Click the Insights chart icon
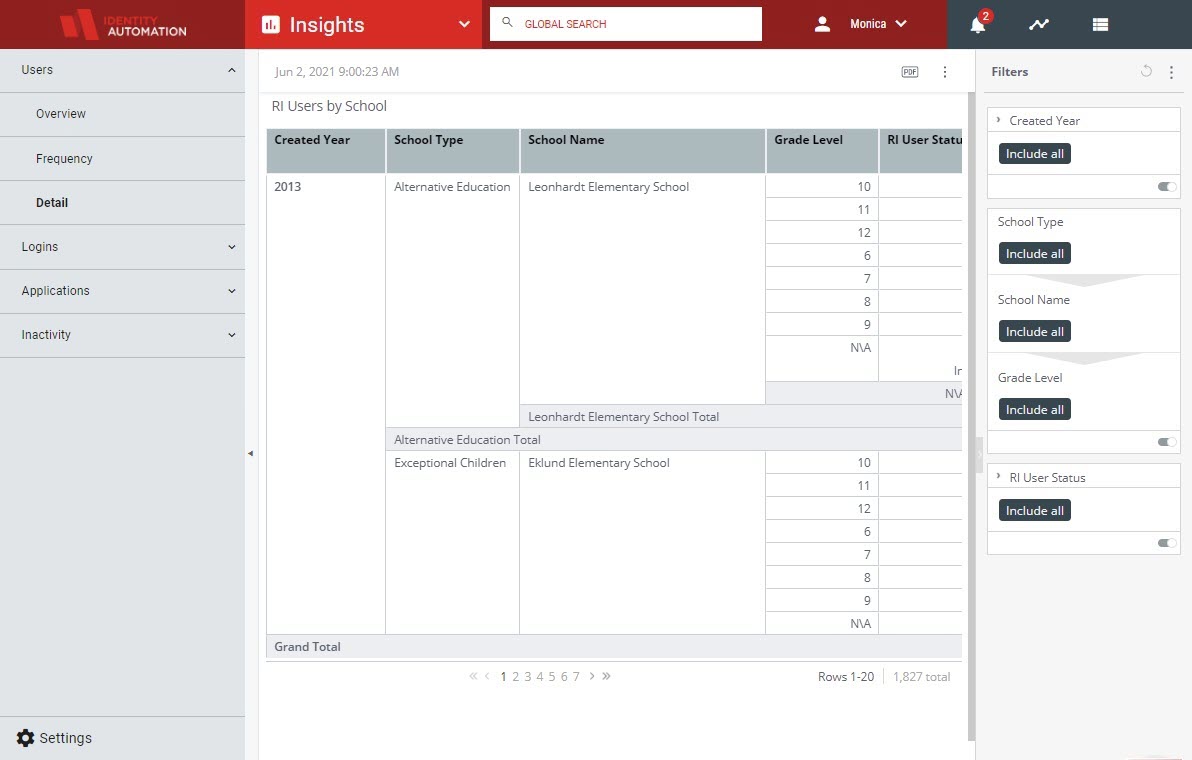Viewport: 1192px width, 760px height. 271,24
